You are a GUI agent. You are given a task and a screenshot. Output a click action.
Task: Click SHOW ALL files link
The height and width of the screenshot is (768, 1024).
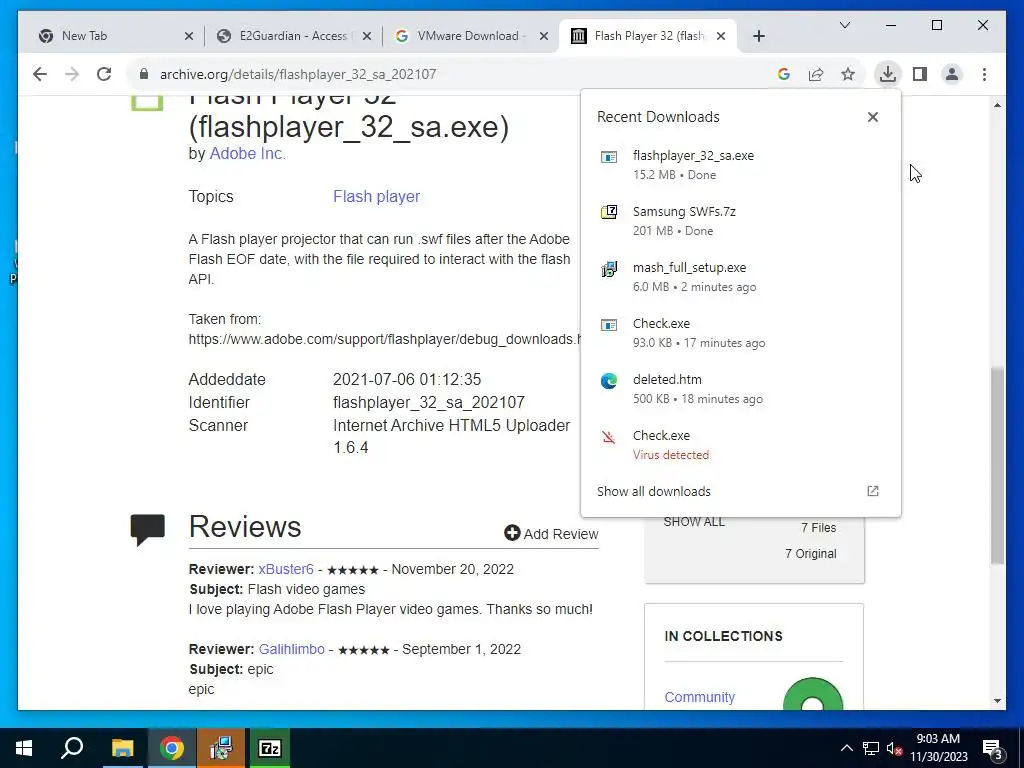tap(694, 522)
